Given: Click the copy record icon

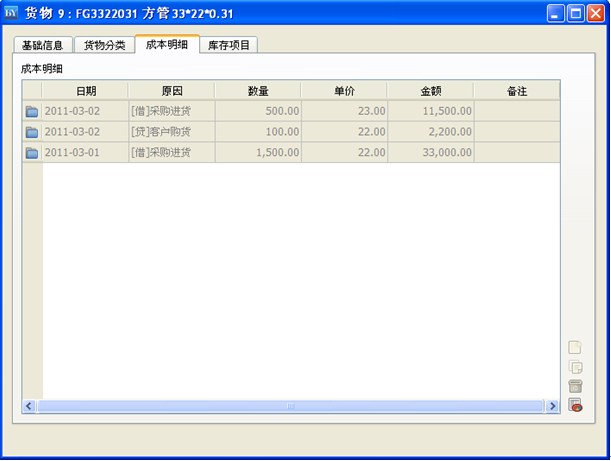Looking at the screenshot, I should coord(575,367).
